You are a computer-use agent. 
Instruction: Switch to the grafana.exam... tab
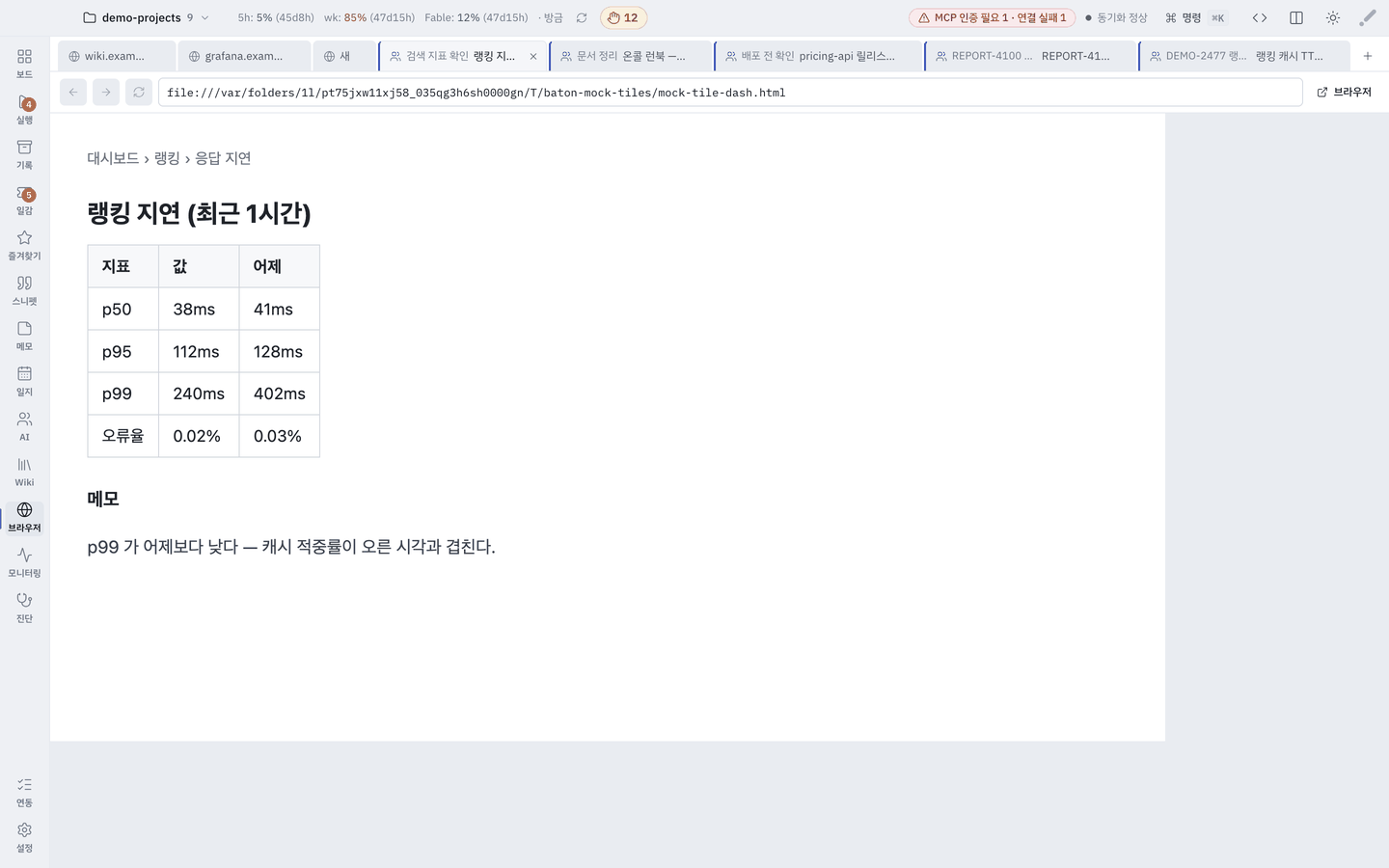point(244,56)
